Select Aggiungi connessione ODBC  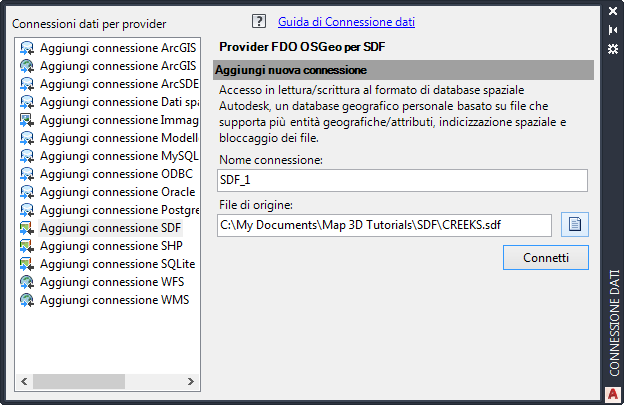pos(110,174)
